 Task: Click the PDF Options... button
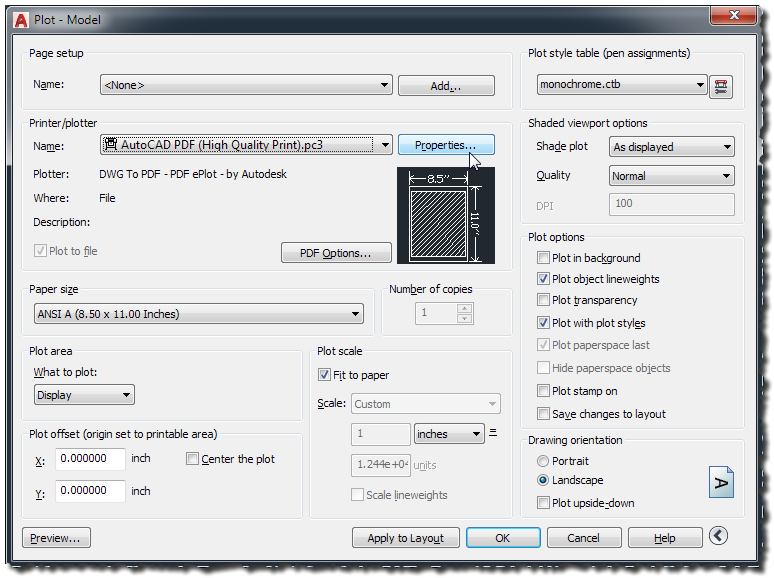336,253
